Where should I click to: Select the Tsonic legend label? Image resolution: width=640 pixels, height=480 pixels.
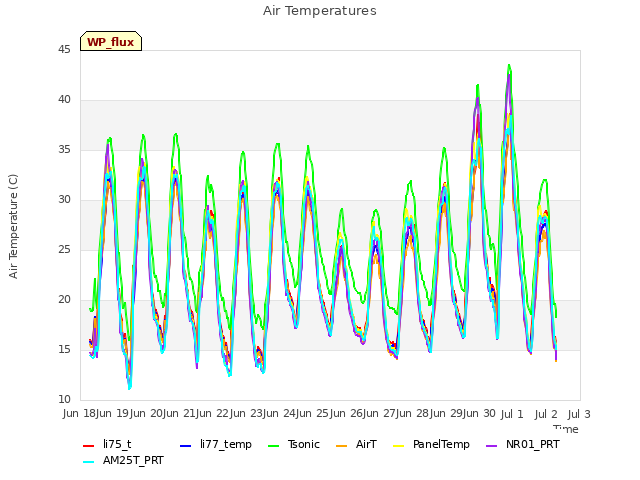(x=304, y=444)
